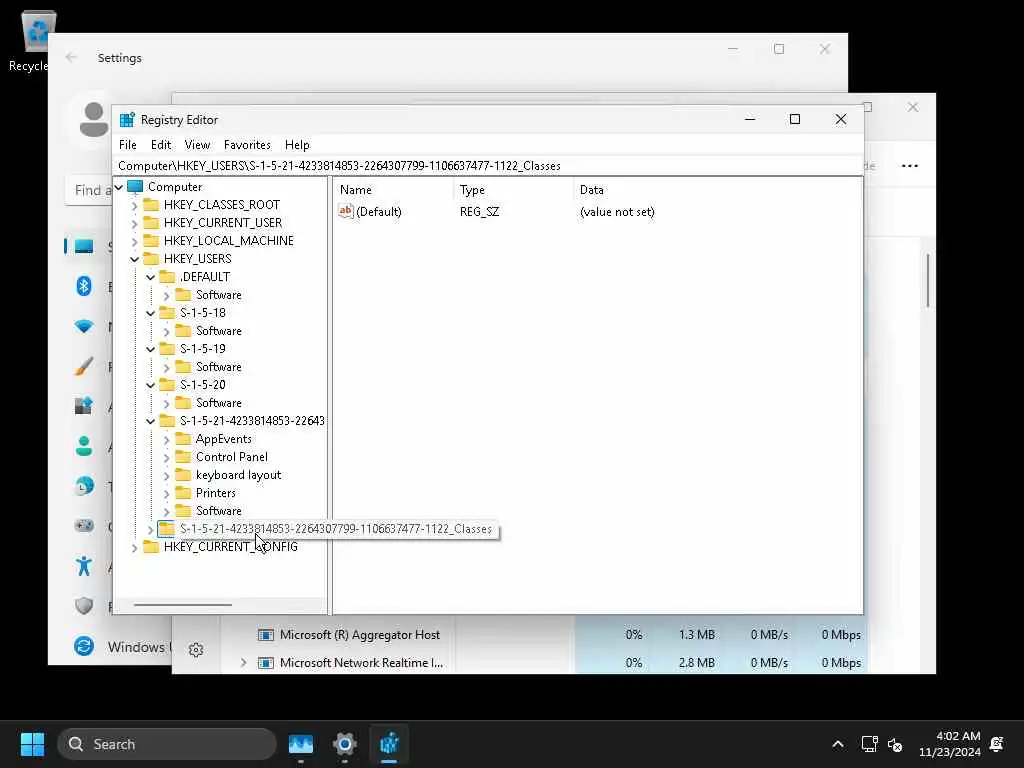
Task: Select the Control Panel folder icon
Action: pyautogui.click(x=184, y=456)
